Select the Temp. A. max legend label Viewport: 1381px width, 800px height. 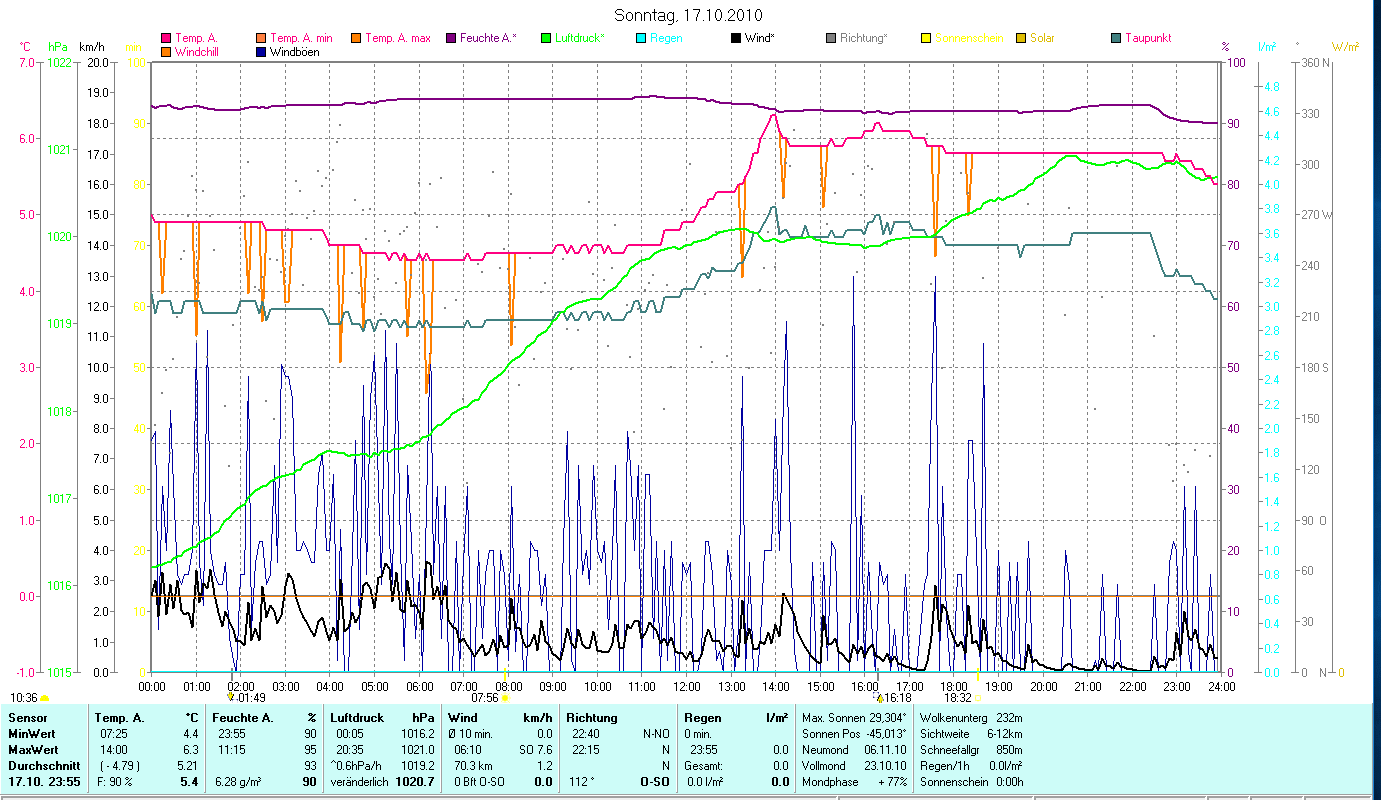(397, 39)
